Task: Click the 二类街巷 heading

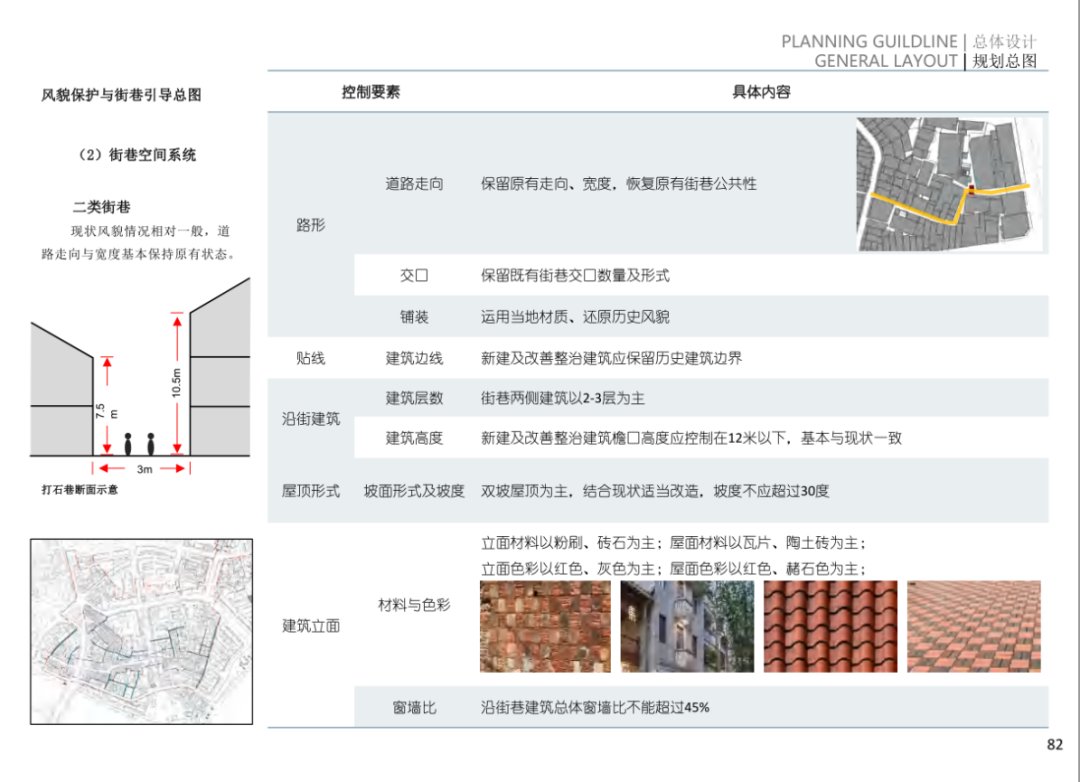Action: click(x=101, y=207)
